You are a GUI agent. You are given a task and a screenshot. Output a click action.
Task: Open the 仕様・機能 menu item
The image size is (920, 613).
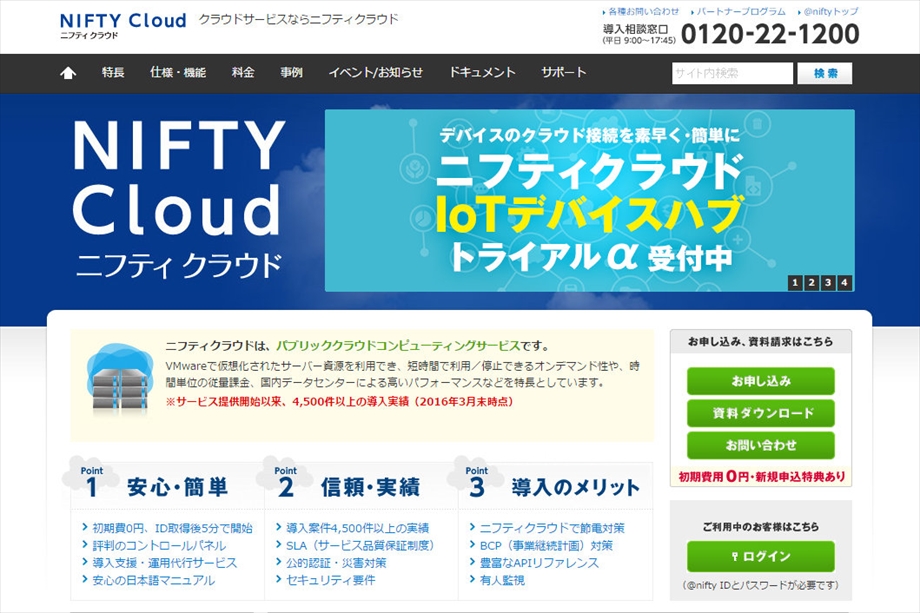click(178, 72)
